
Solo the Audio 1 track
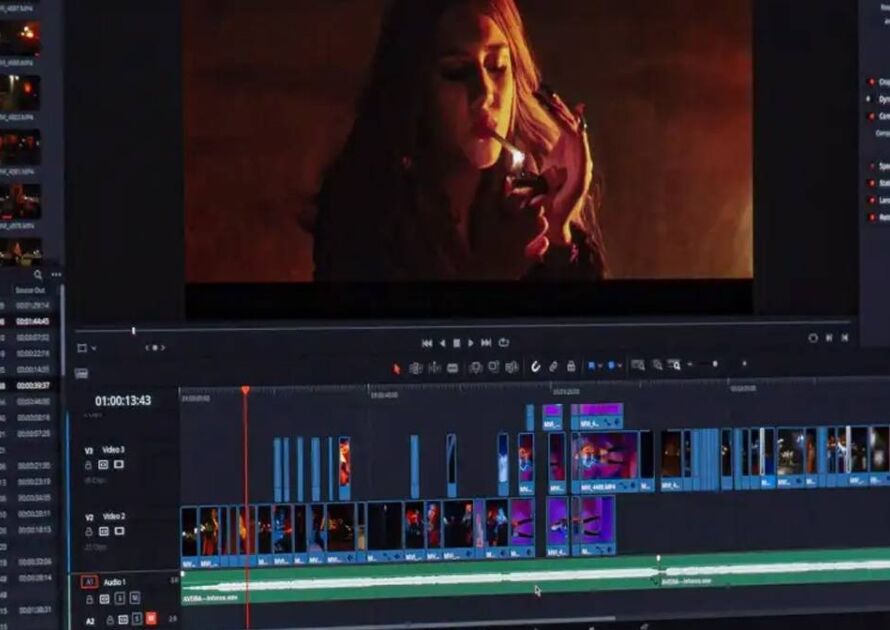[119, 598]
